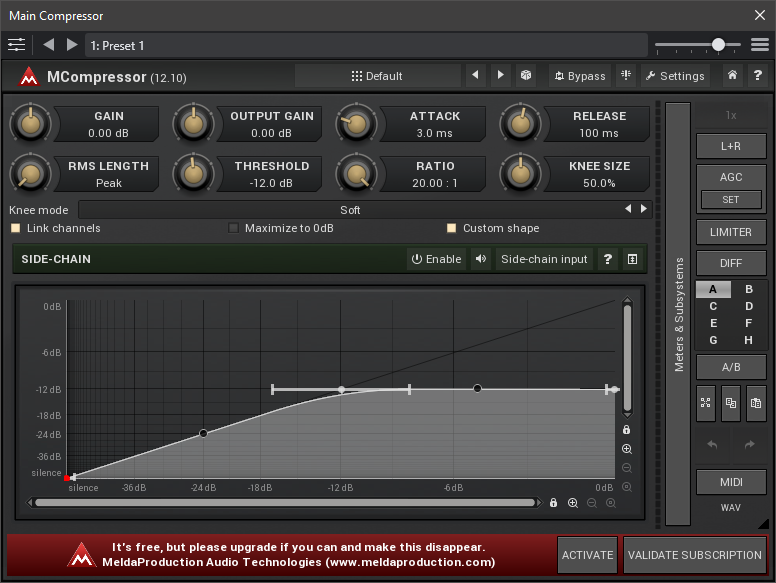Reset the graph horizontal zoom
Viewport: 776px width, 583px height.
coord(611,503)
